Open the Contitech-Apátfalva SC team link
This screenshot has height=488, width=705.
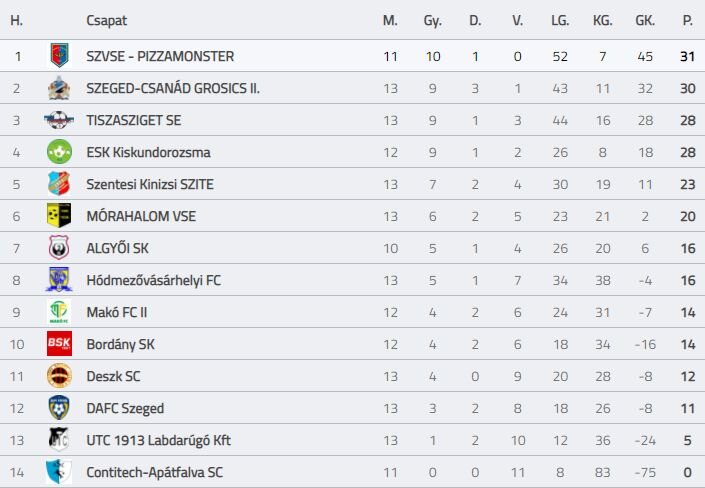[x=154, y=472]
